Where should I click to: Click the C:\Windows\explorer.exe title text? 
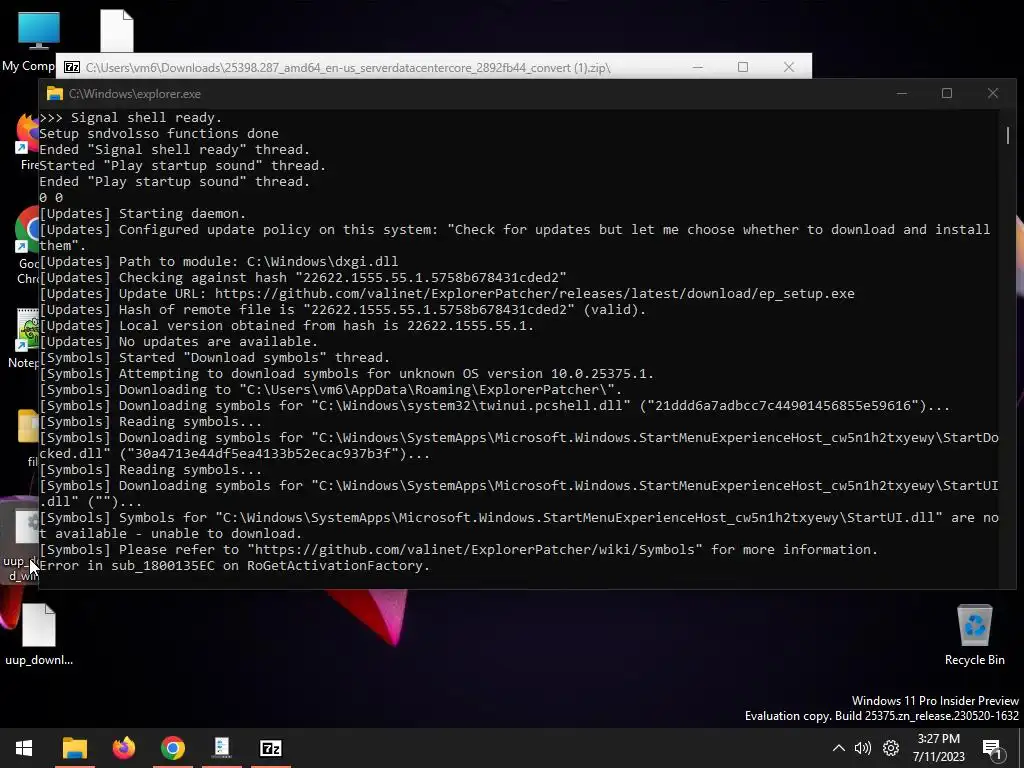pos(135,94)
